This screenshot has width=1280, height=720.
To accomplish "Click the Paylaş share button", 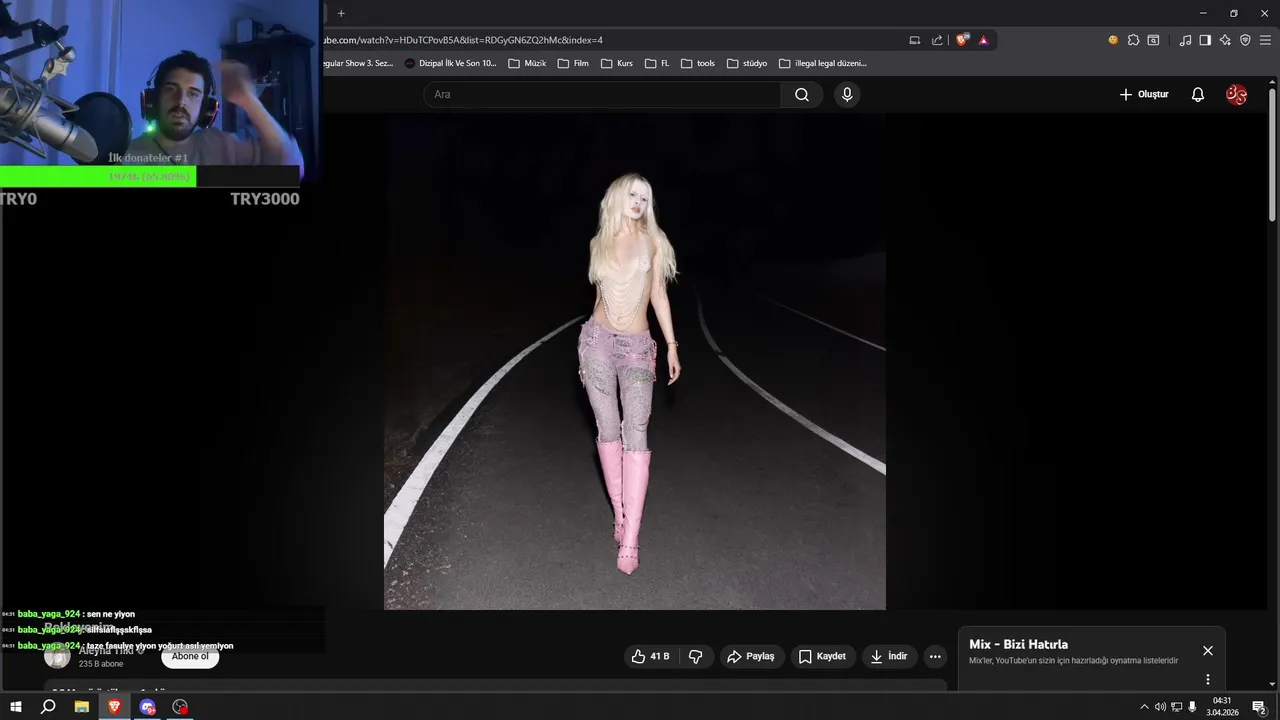I will (x=751, y=657).
